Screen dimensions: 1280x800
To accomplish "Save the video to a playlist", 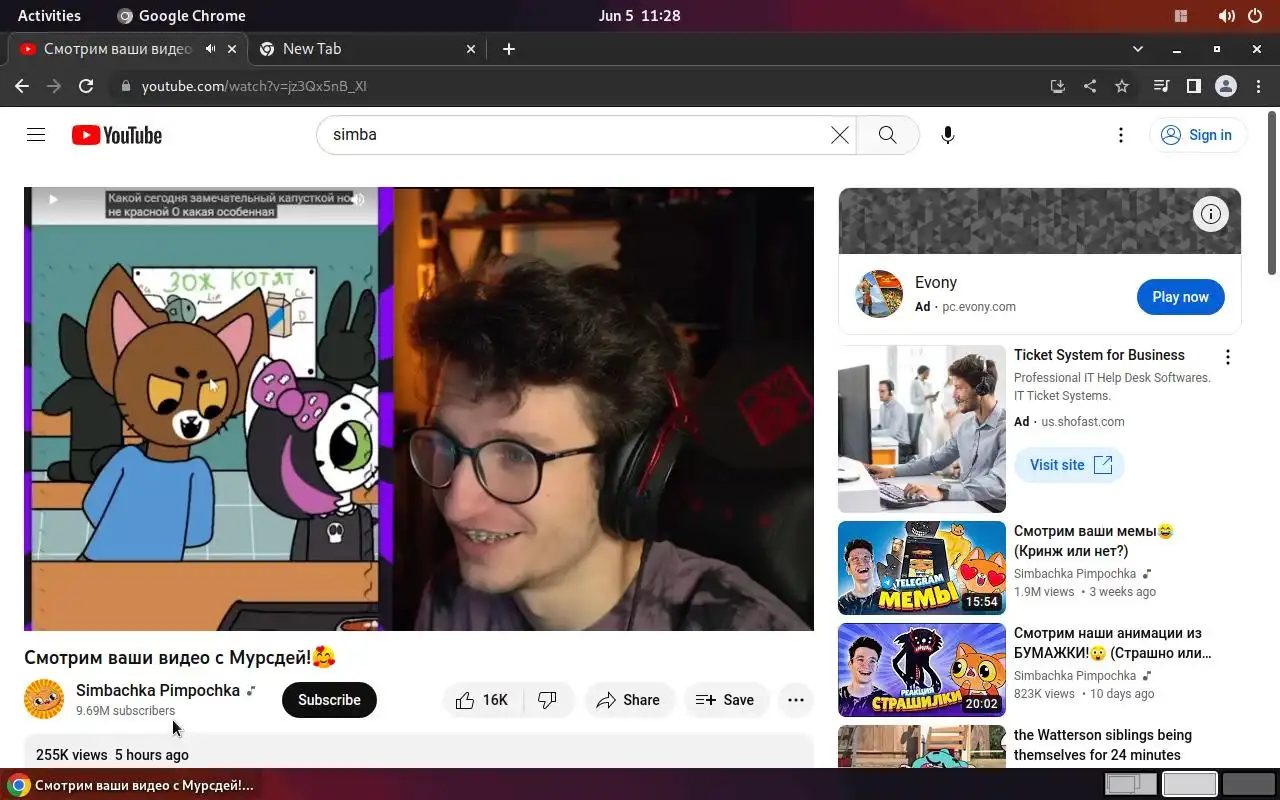I will 726,700.
